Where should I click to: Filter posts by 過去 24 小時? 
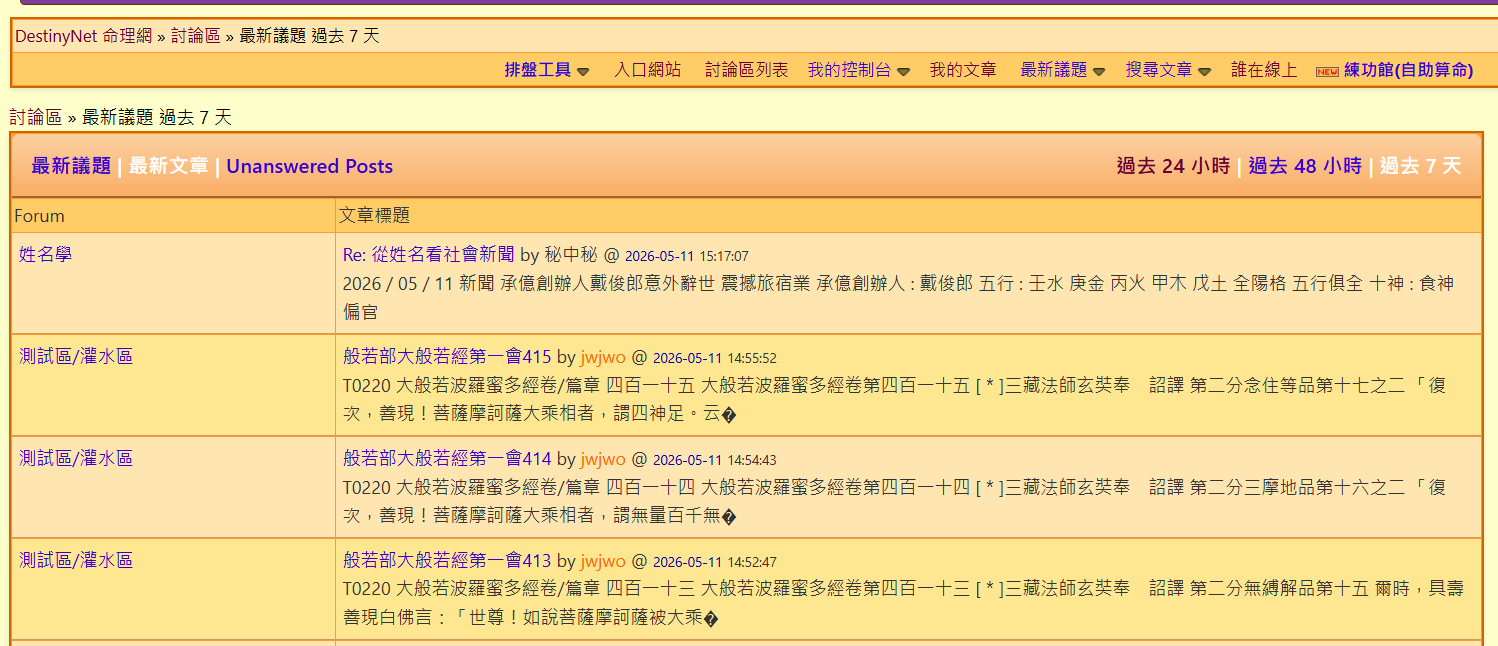point(1173,166)
